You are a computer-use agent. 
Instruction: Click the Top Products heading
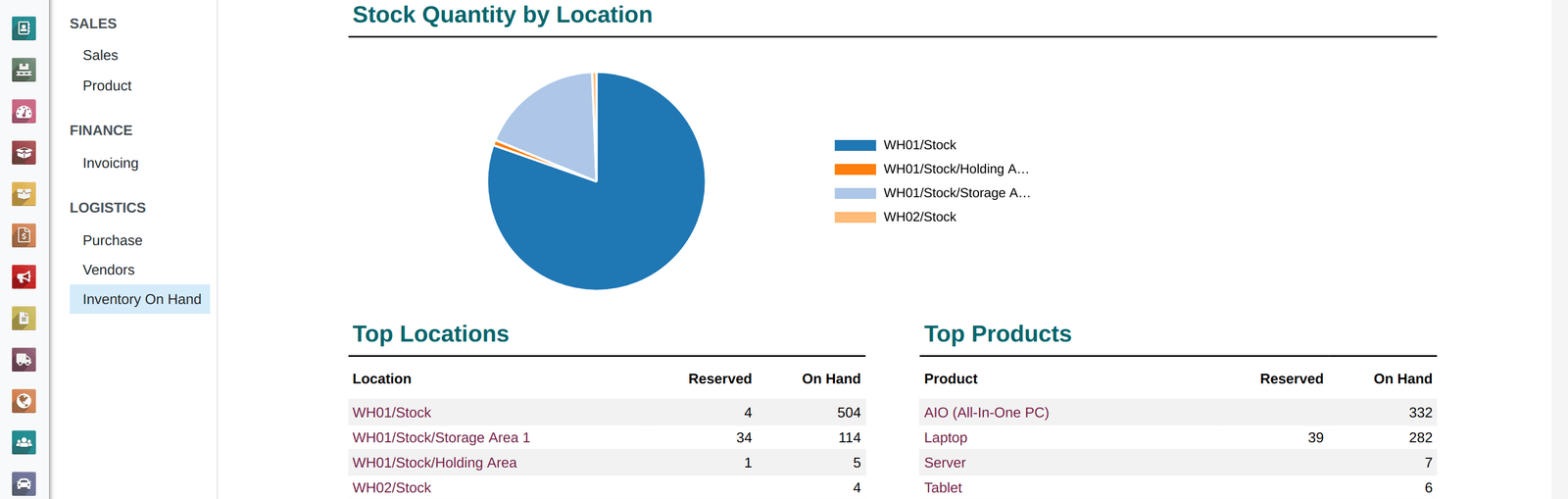(998, 334)
